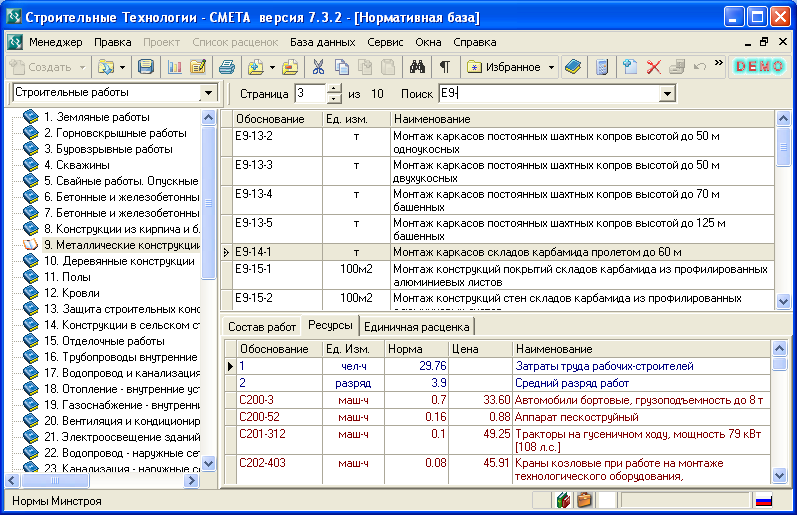Image resolution: width=797 pixels, height=515 pixels.
Task: Open the Сервис menu
Action: (x=385, y=43)
